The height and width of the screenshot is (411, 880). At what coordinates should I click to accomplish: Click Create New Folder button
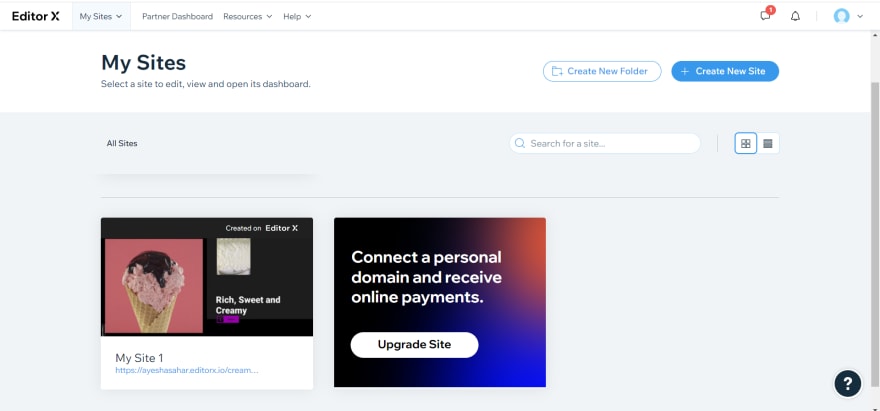pyautogui.click(x=602, y=71)
